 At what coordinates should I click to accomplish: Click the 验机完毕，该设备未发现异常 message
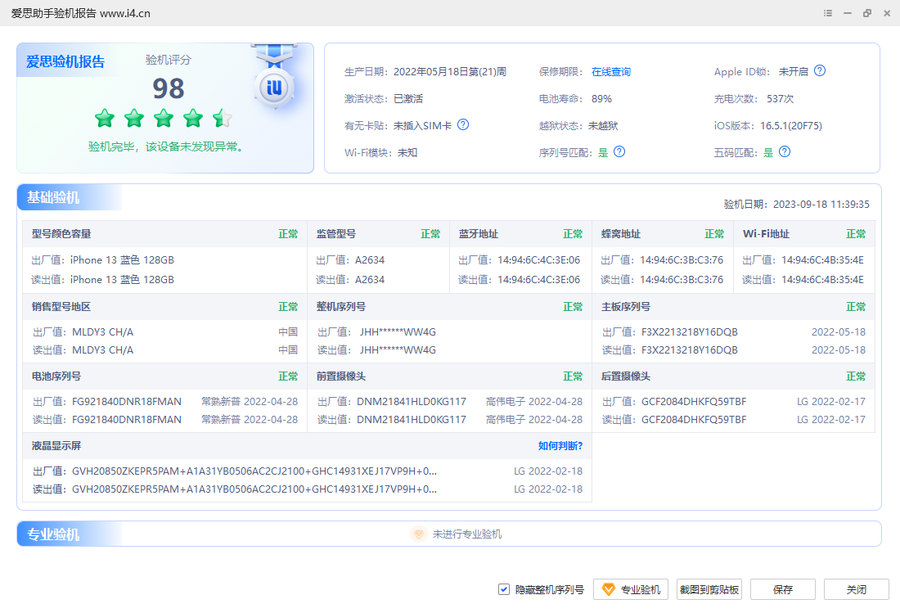pyautogui.click(x=165, y=147)
